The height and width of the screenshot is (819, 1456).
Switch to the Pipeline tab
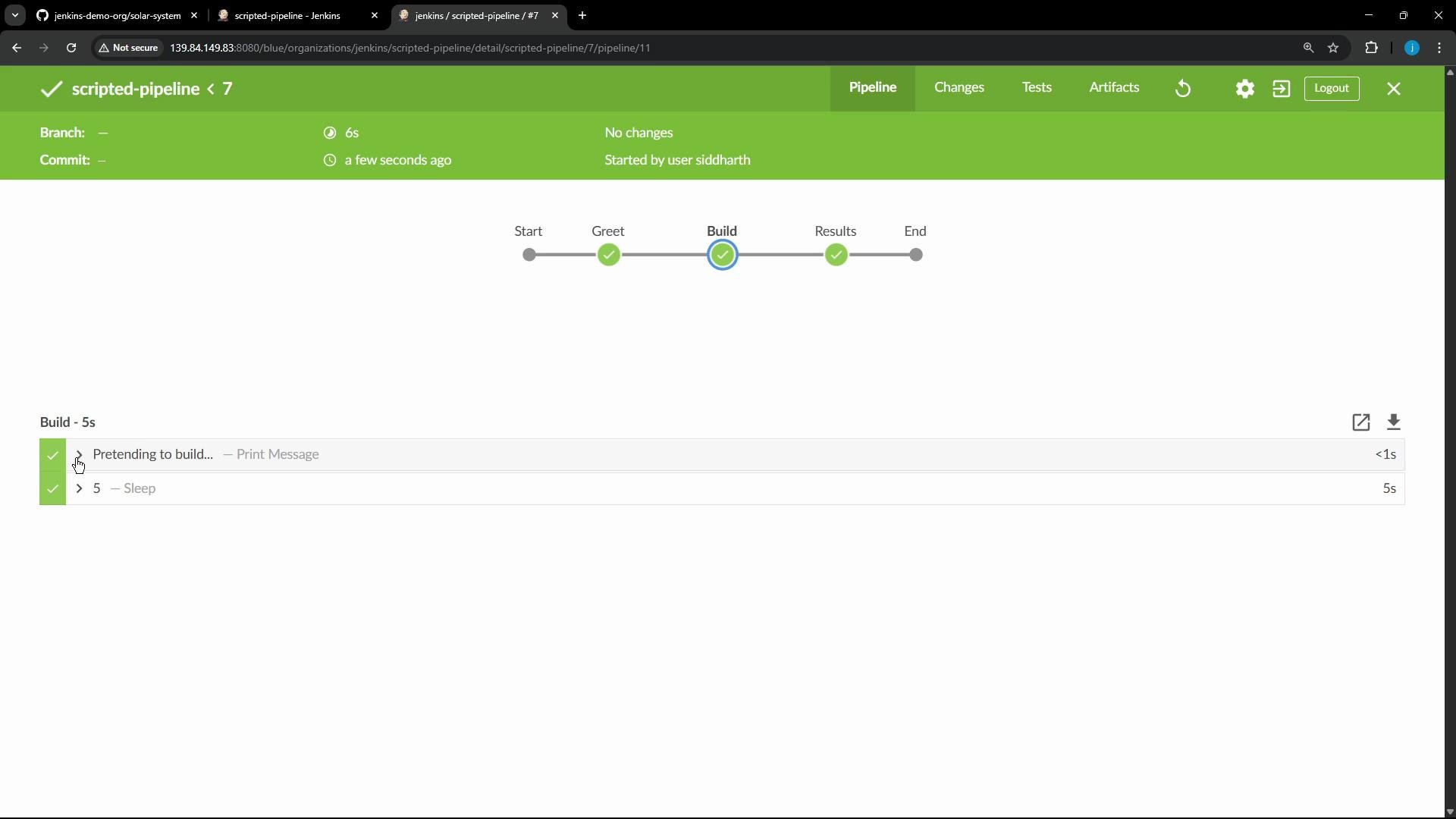pyautogui.click(x=873, y=88)
